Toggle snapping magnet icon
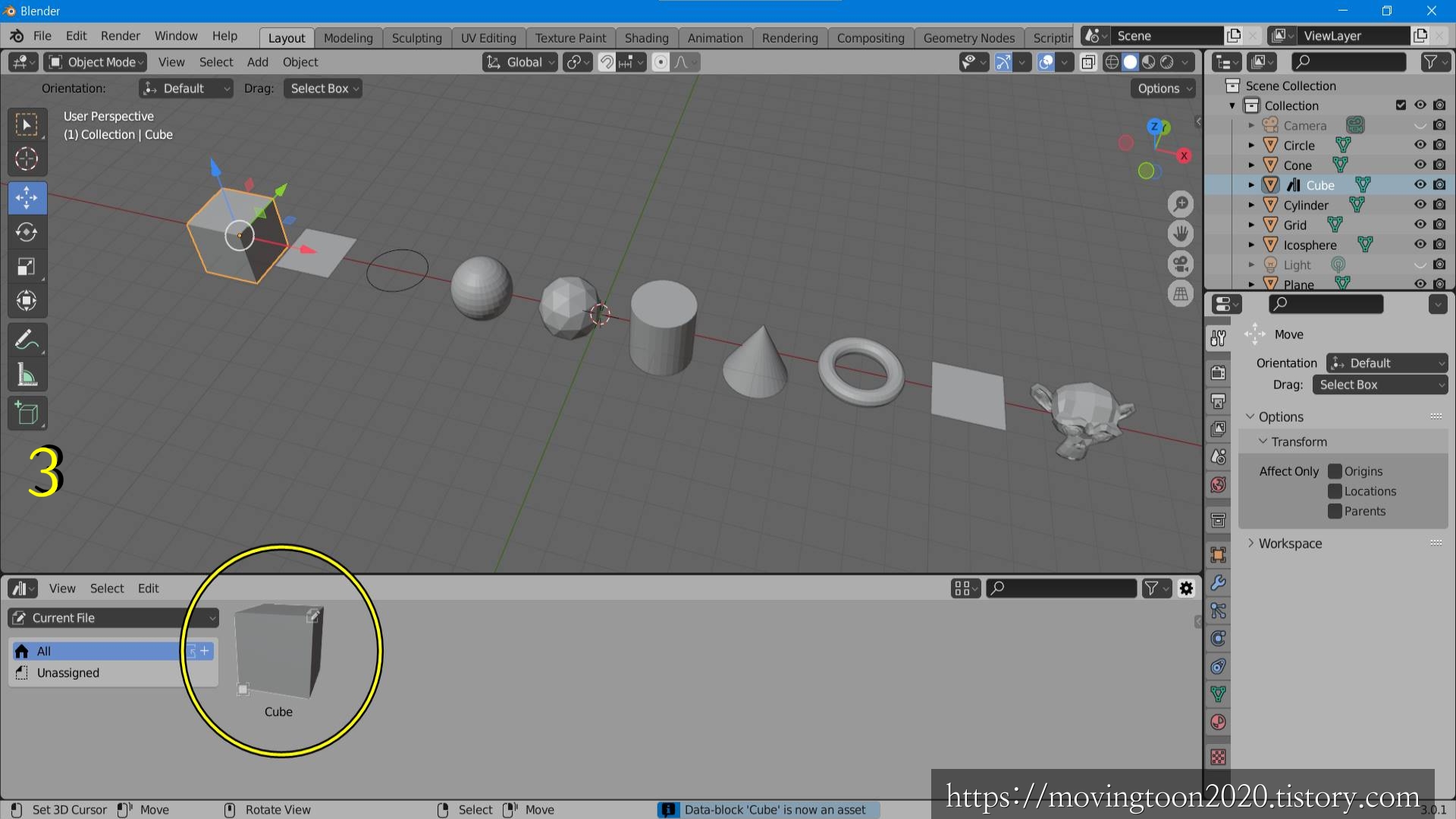This screenshot has height=819, width=1456. (x=607, y=62)
